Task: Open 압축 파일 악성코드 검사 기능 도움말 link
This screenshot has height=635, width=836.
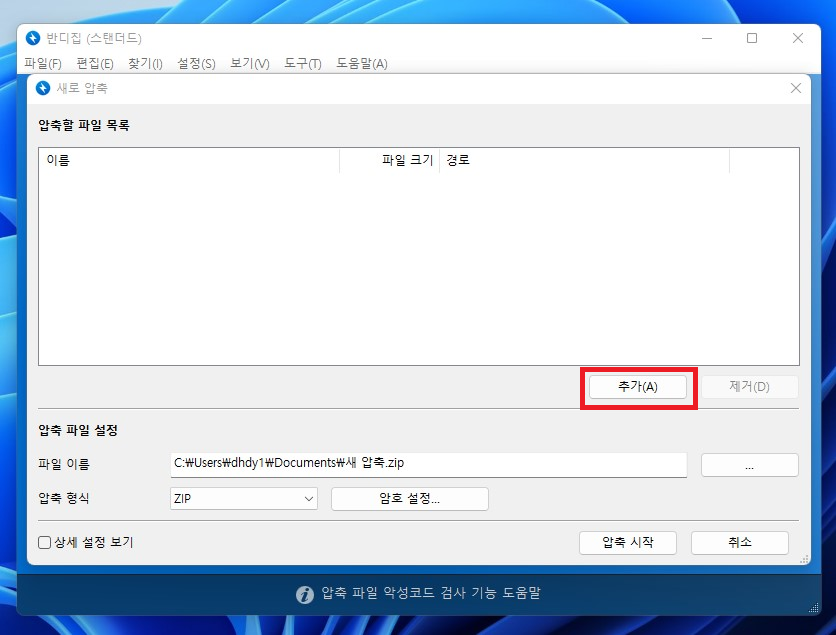Action: (x=431, y=593)
